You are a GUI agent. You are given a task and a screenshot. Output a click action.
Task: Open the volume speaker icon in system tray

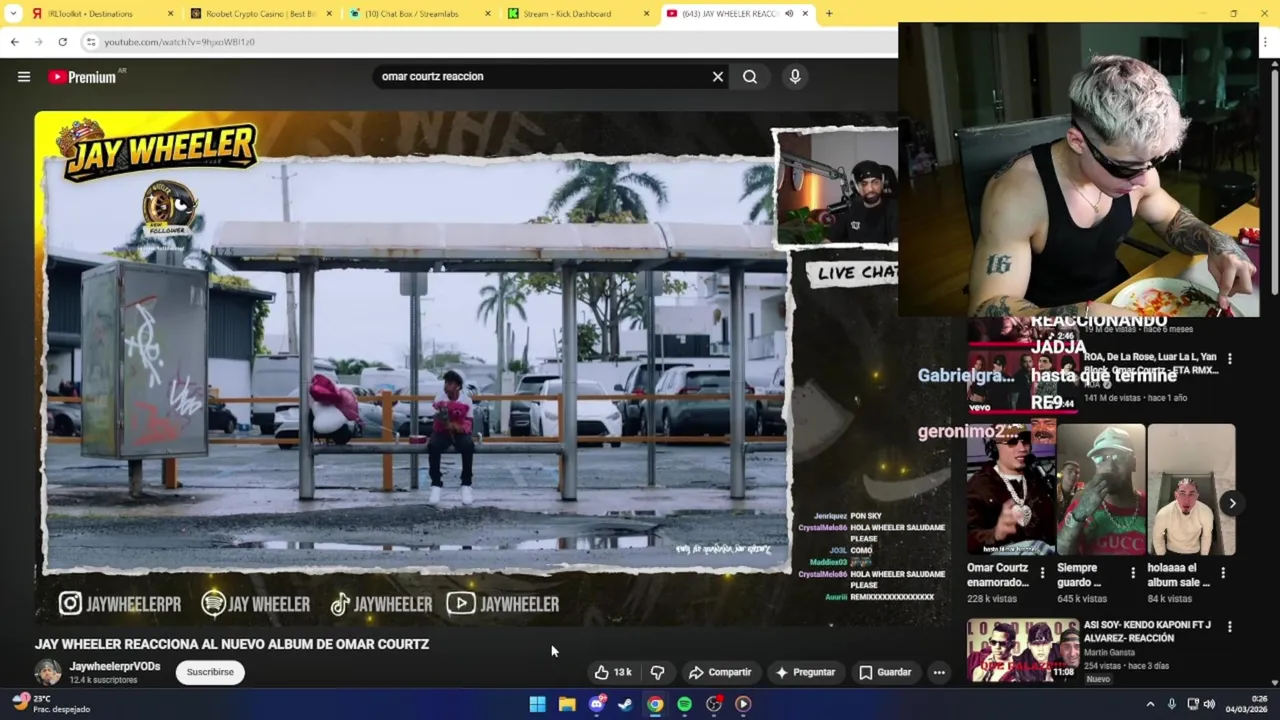coord(1209,704)
